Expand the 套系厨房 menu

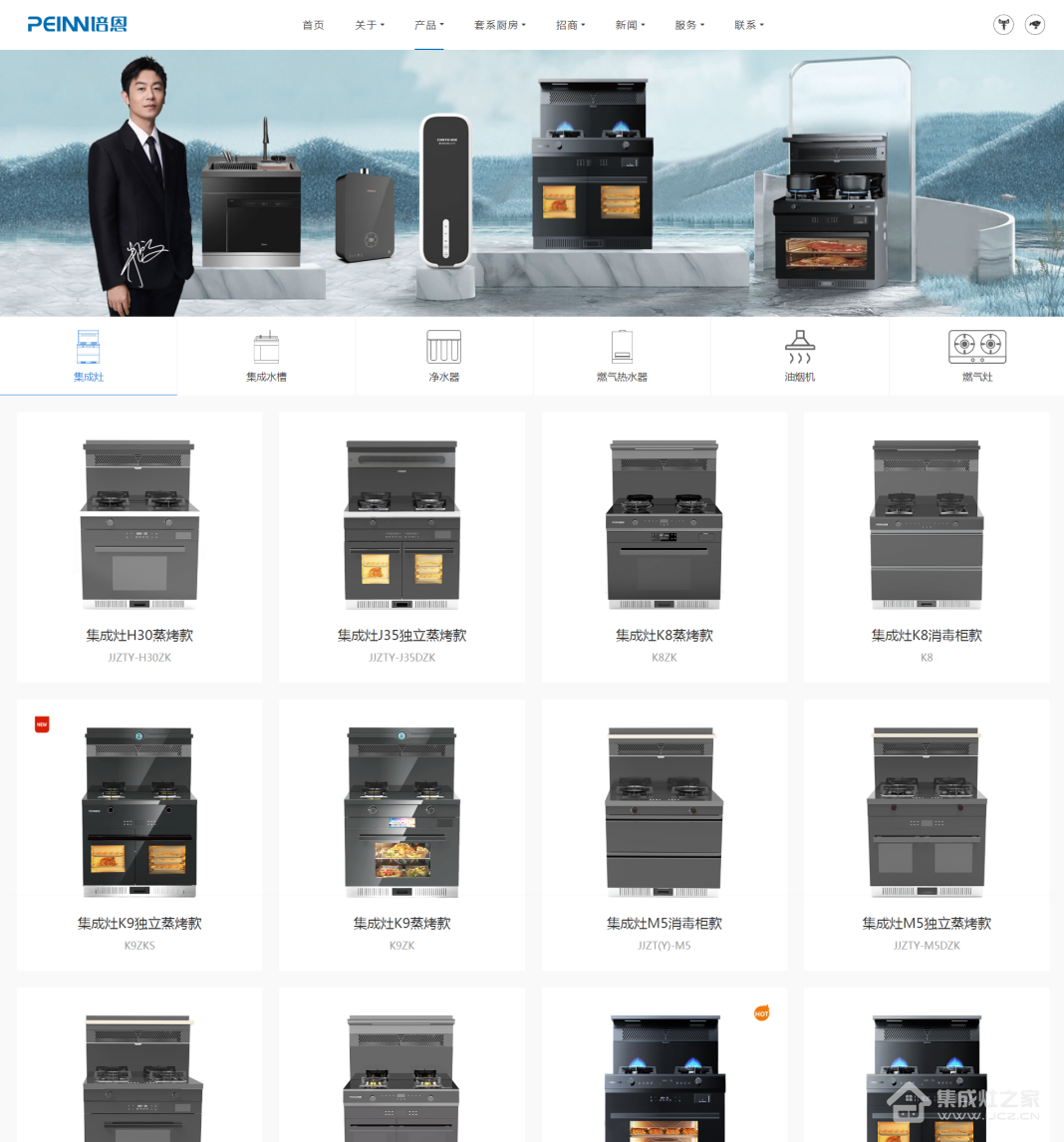point(499,25)
